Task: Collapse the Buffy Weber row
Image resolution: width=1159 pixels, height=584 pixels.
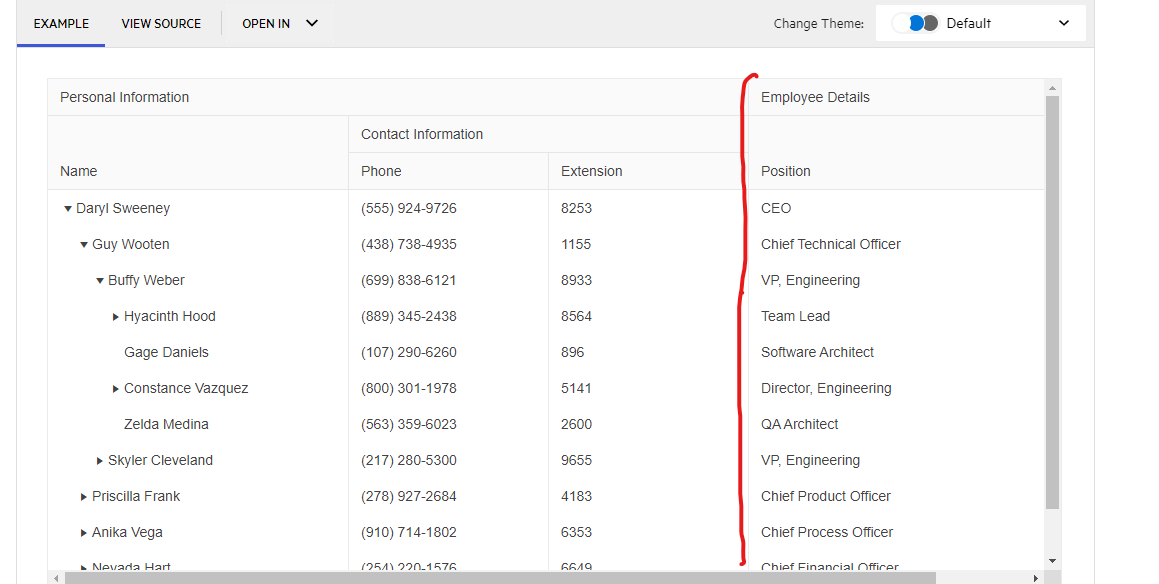Action: pyautogui.click(x=100, y=281)
